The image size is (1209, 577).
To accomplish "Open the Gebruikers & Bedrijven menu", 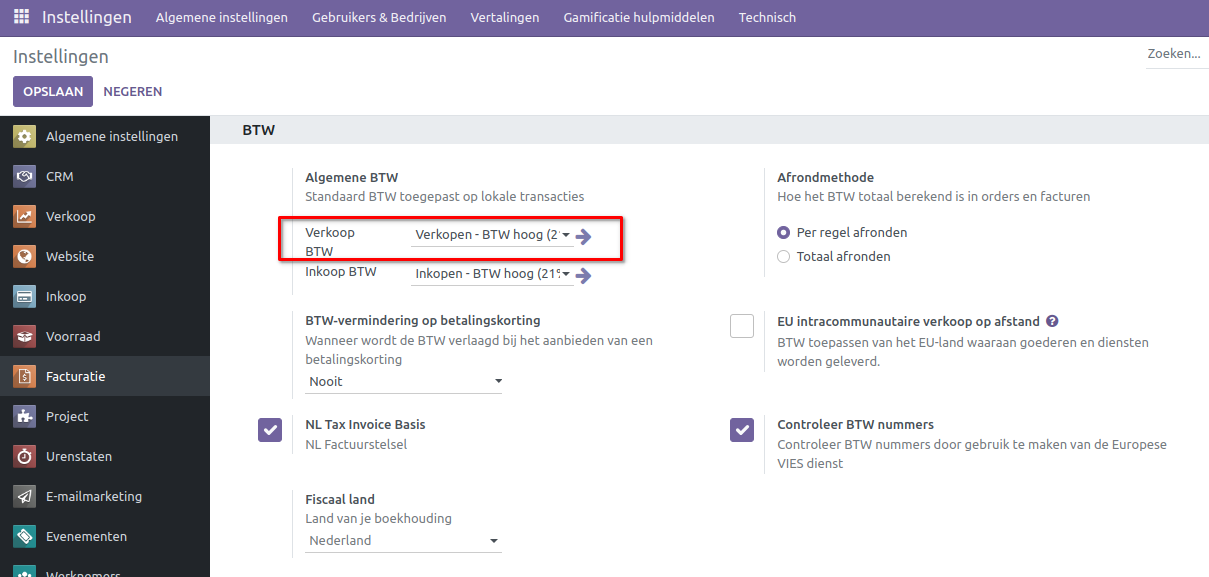I will (379, 18).
